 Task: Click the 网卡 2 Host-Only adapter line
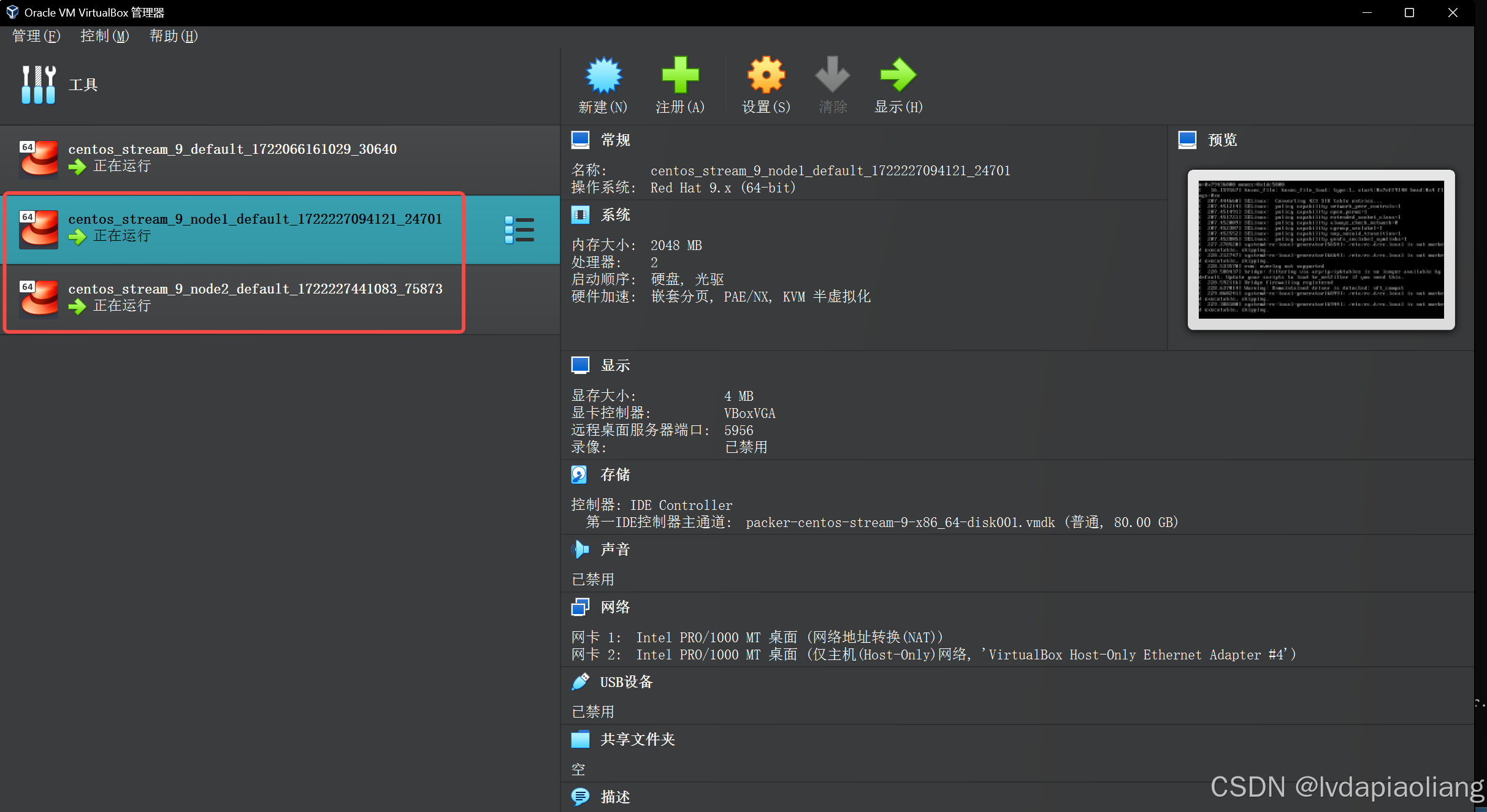934,655
